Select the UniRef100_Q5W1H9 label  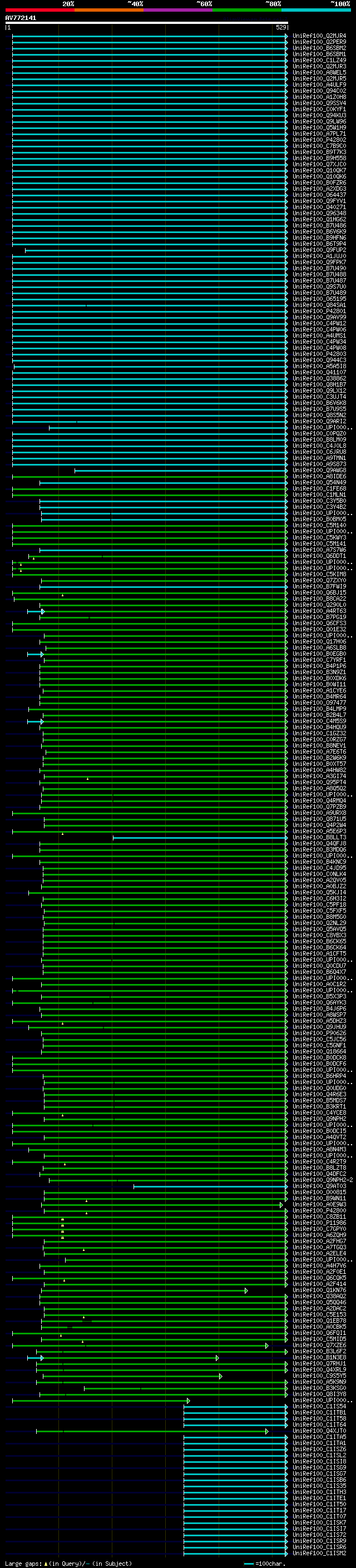click(x=319, y=128)
